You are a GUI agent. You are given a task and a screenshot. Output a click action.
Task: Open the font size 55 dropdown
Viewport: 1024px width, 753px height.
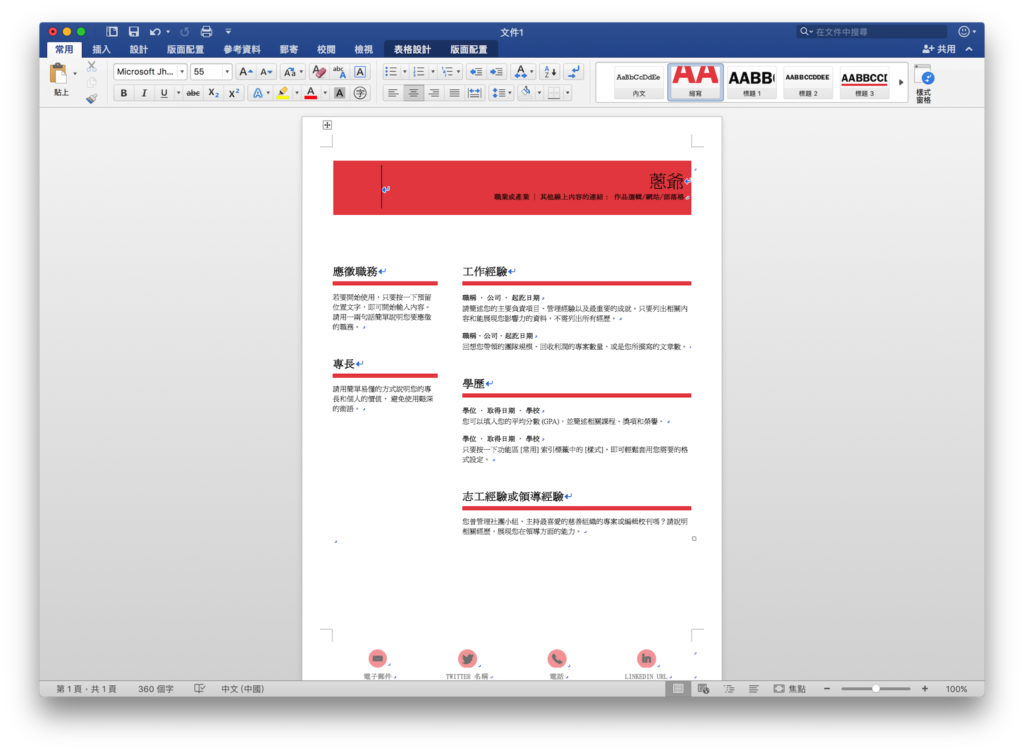pyautogui.click(x=227, y=72)
